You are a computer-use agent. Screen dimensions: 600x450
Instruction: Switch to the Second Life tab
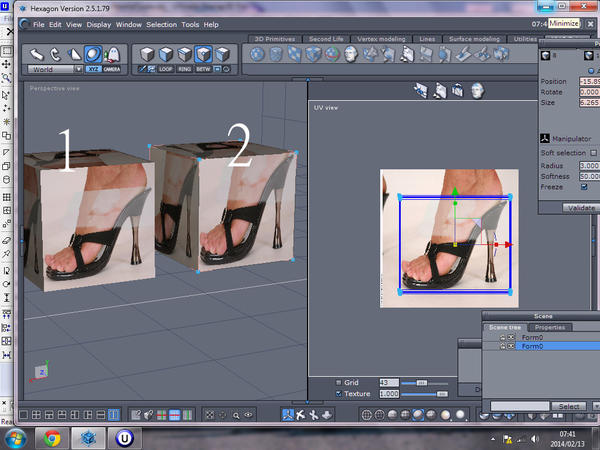tap(326, 39)
